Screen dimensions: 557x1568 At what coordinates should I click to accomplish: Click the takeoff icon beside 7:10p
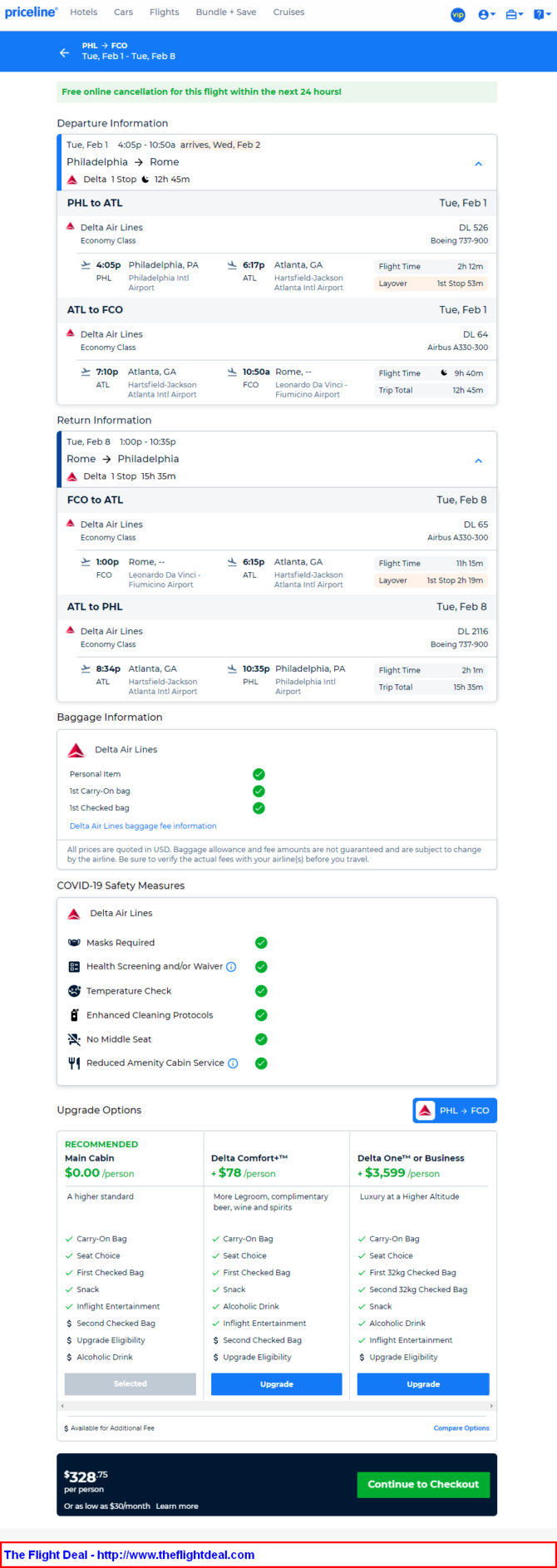pyautogui.click(x=86, y=372)
